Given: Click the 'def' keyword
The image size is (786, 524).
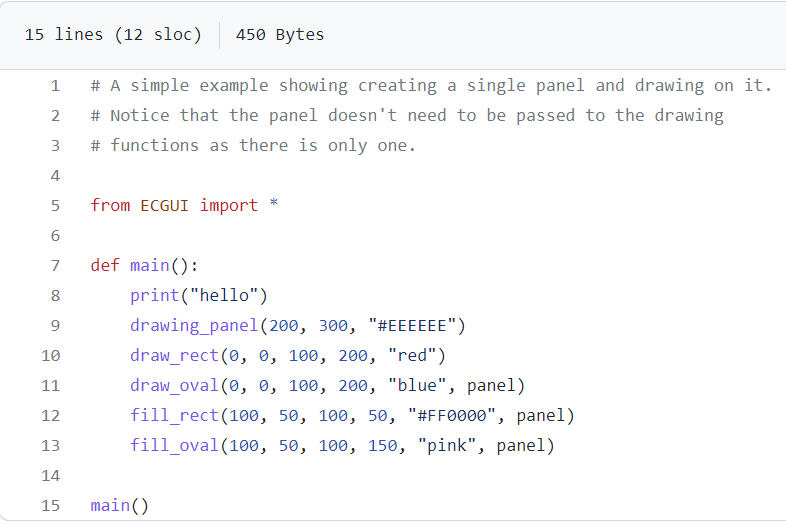Looking at the screenshot, I should tap(105, 266).
